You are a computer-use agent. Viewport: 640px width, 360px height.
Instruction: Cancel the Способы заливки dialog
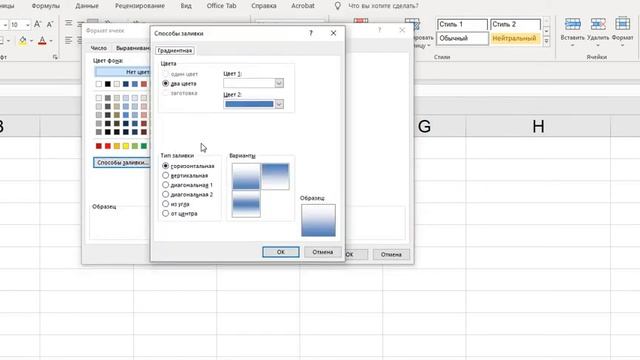pos(322,252)
